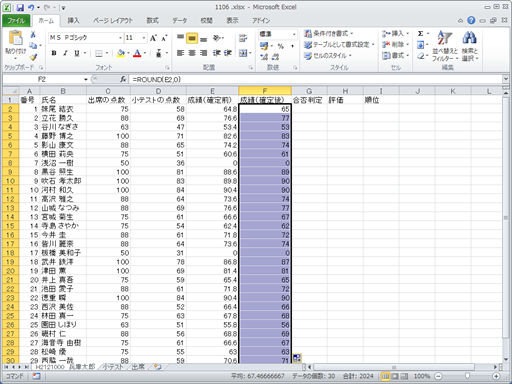Decrease decimal places
Viewport: 512px width, 384px height.
click(275, 57)
